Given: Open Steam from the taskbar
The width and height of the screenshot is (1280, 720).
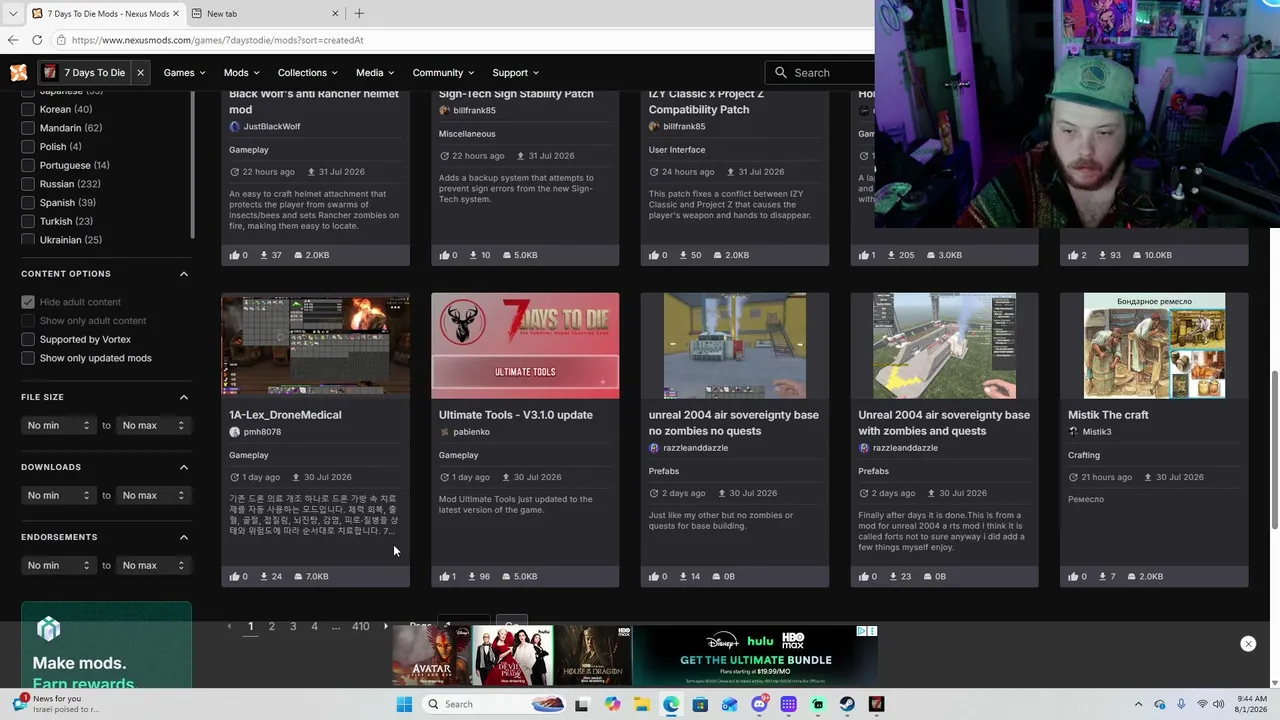Looking at the screenshot, I should [847, 704].
